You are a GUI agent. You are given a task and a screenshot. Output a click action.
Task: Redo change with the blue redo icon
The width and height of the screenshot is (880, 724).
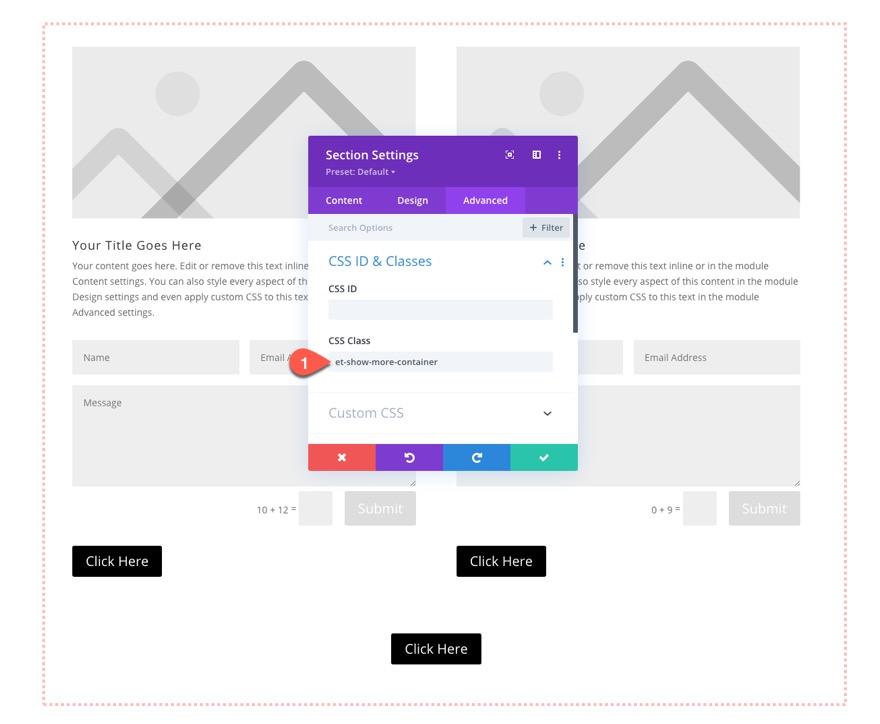478,457
